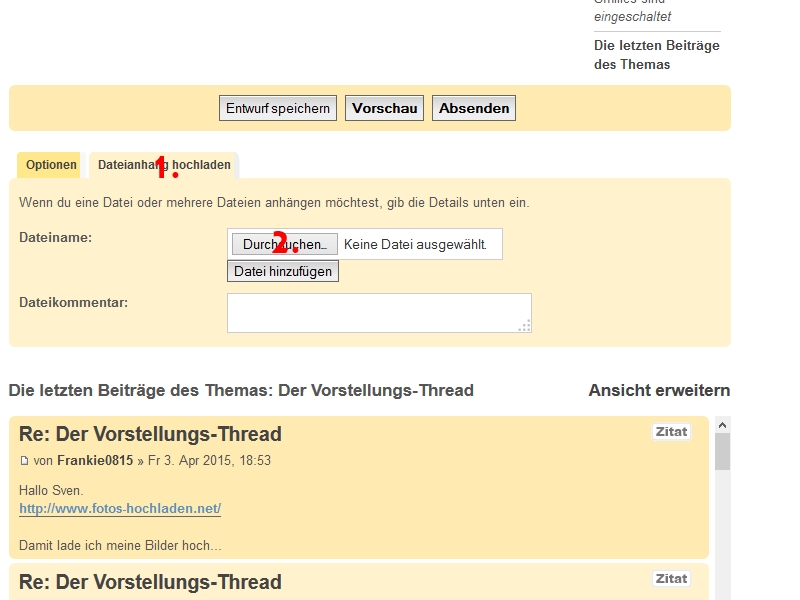This screenshot has width=800, height=600.
Task: Click the Ansicht erweitern link
Action: (x=659, y=390)
